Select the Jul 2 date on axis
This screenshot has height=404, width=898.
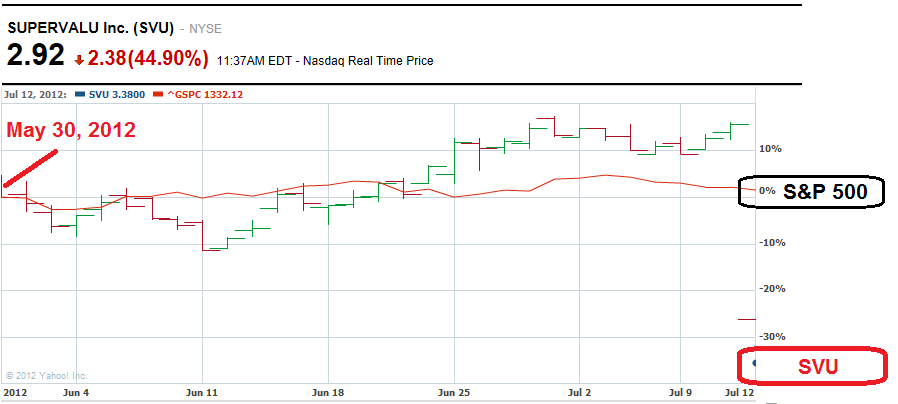580,394
